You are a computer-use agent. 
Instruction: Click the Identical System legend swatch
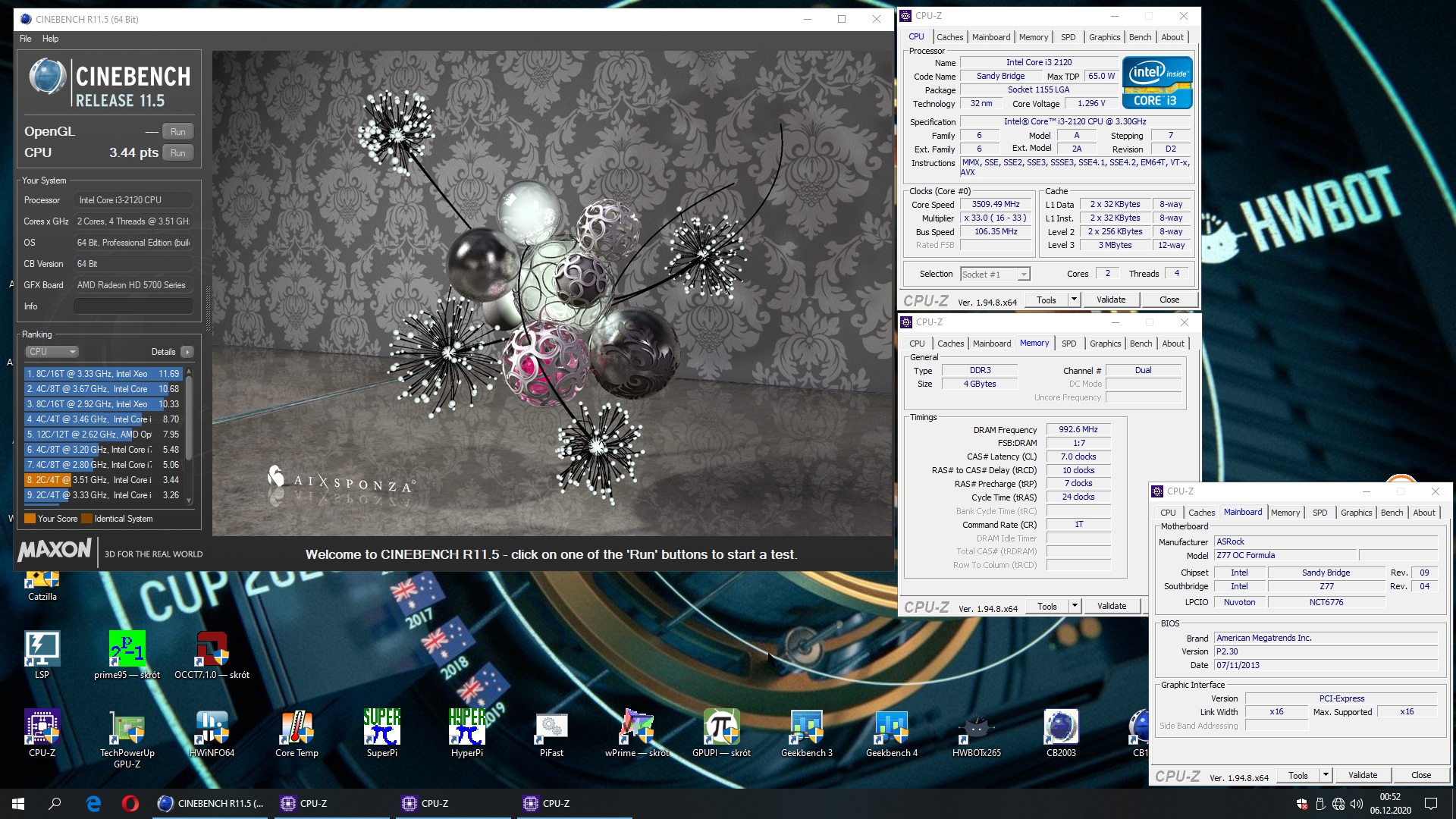(86, 519)
